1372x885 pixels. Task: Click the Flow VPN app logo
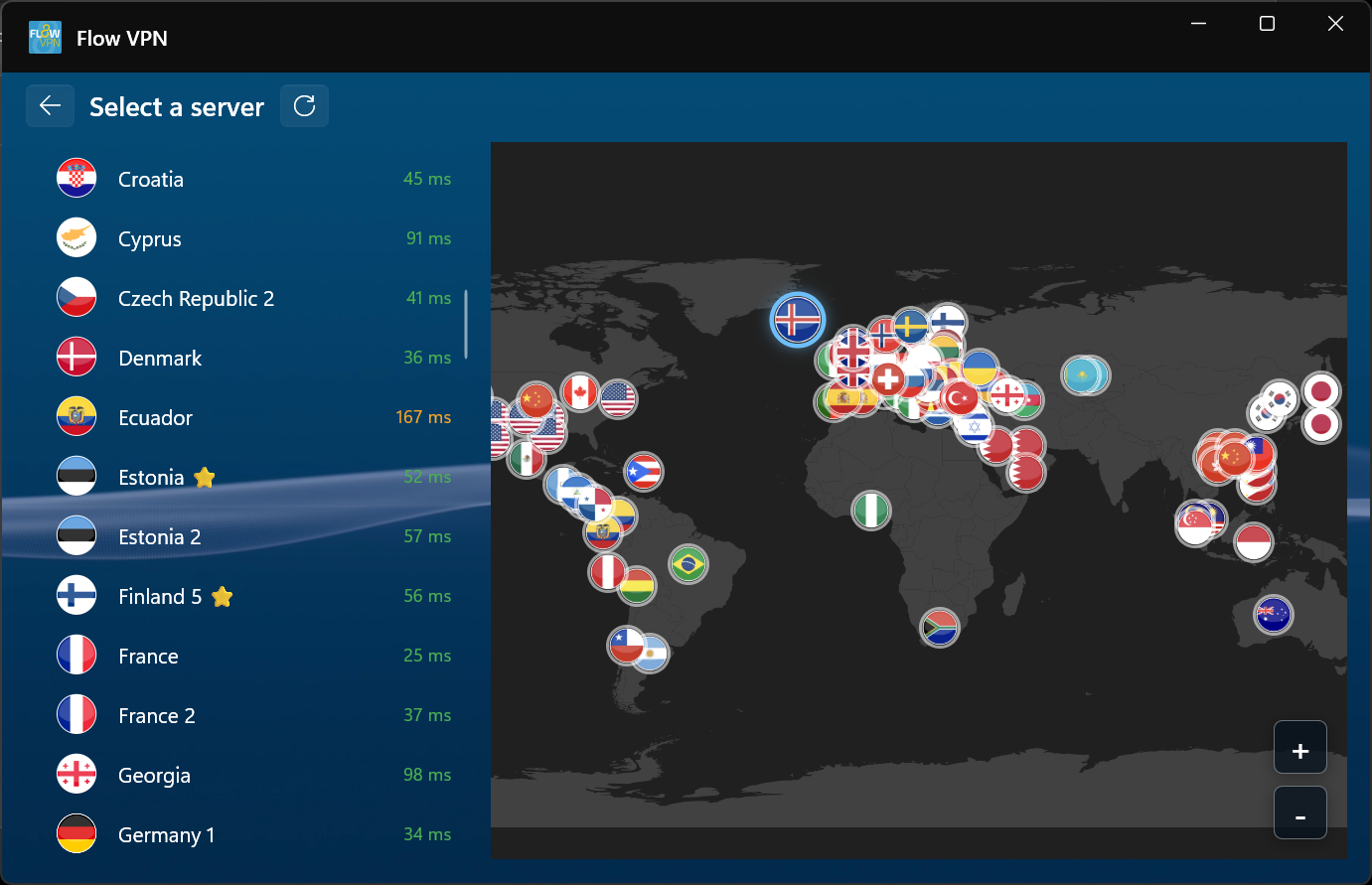(46, 38)
